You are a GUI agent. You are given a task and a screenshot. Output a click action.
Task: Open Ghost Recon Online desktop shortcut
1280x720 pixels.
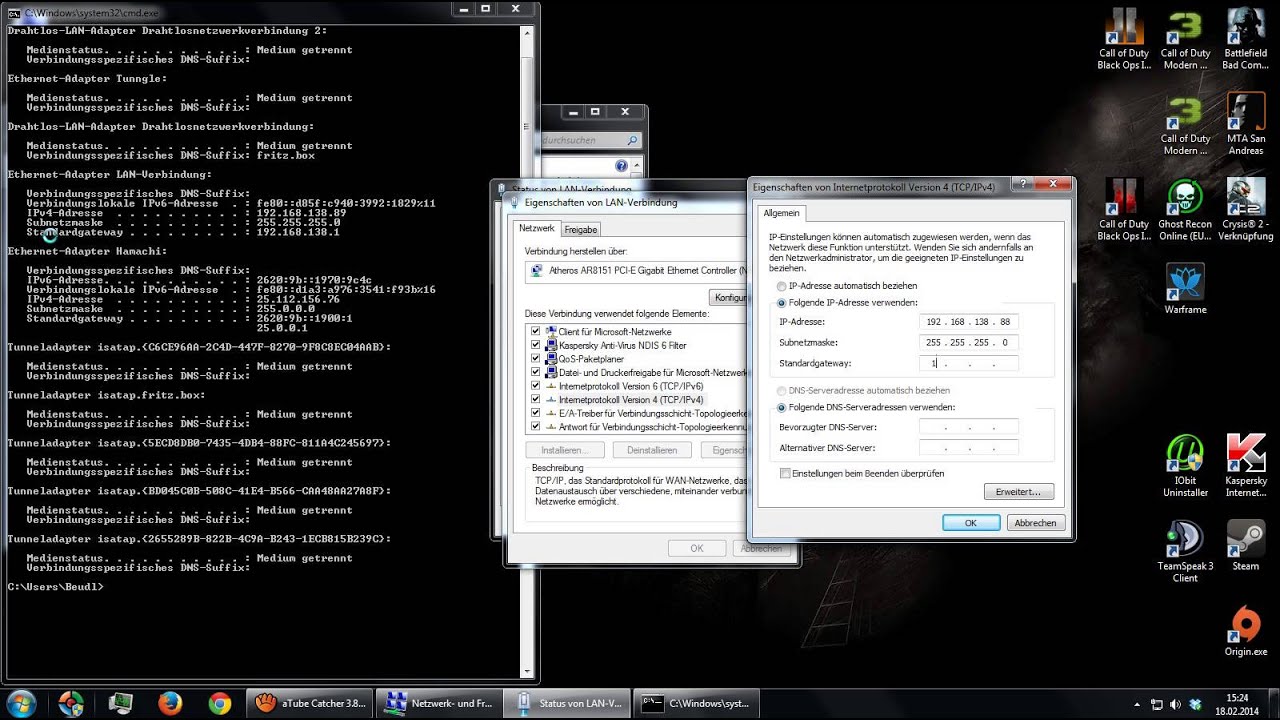click(x=1185, y=211)
